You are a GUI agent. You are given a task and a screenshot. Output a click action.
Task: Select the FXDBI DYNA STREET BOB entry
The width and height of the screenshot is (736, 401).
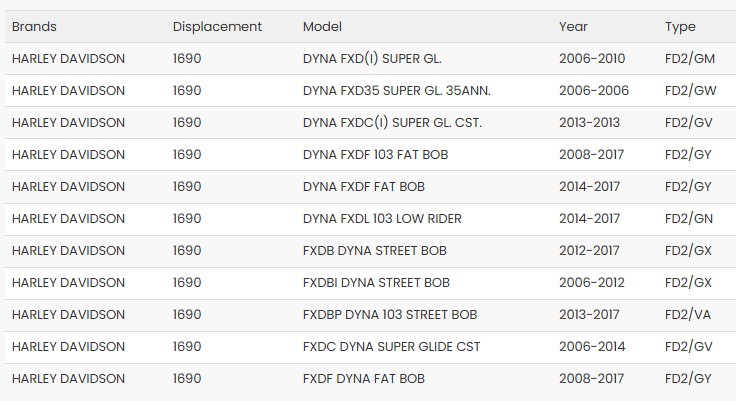[x=376, y=283]
